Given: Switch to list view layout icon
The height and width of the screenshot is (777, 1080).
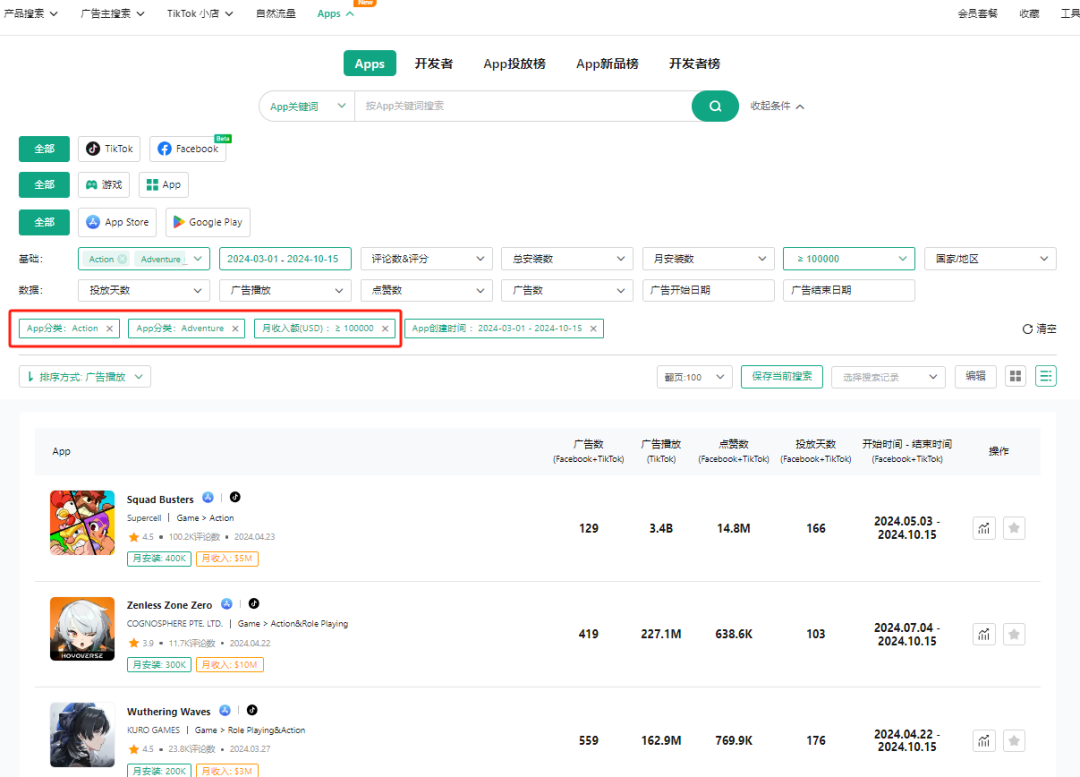Looking at the screenshot, I should 1046,376.
